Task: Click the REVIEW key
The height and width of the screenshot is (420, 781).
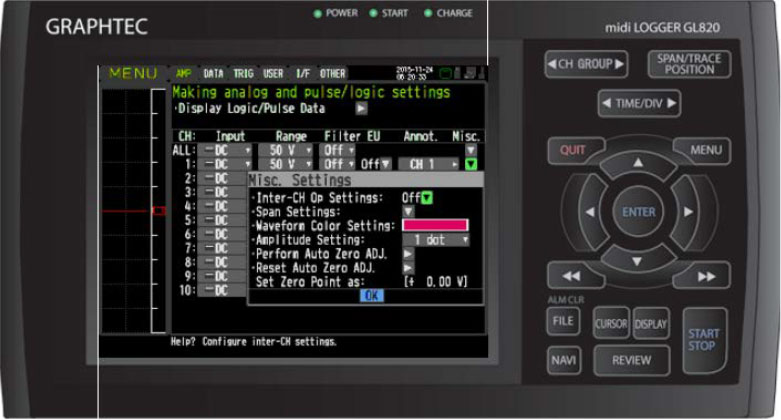Action: pyautogui.click(x=631, y=360)
